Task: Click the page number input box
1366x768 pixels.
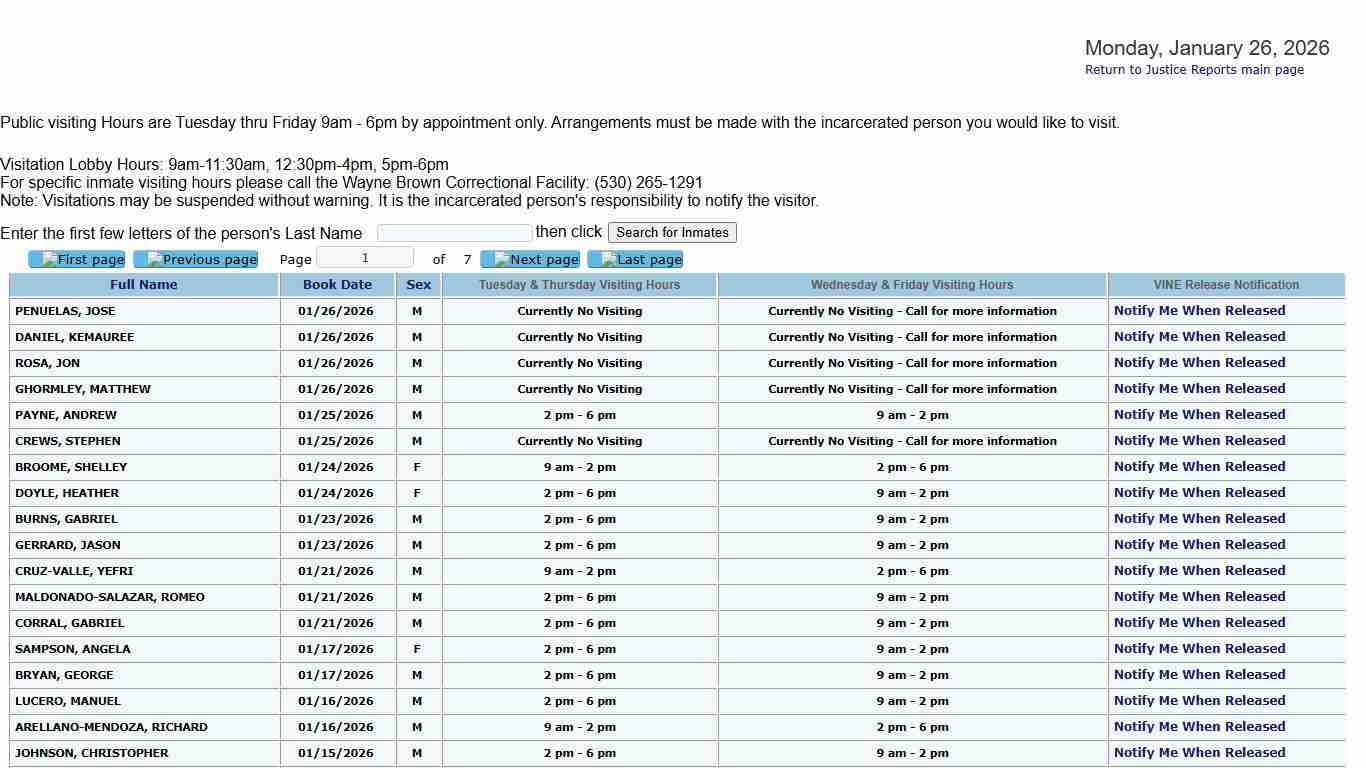Action: coord(365,258)
